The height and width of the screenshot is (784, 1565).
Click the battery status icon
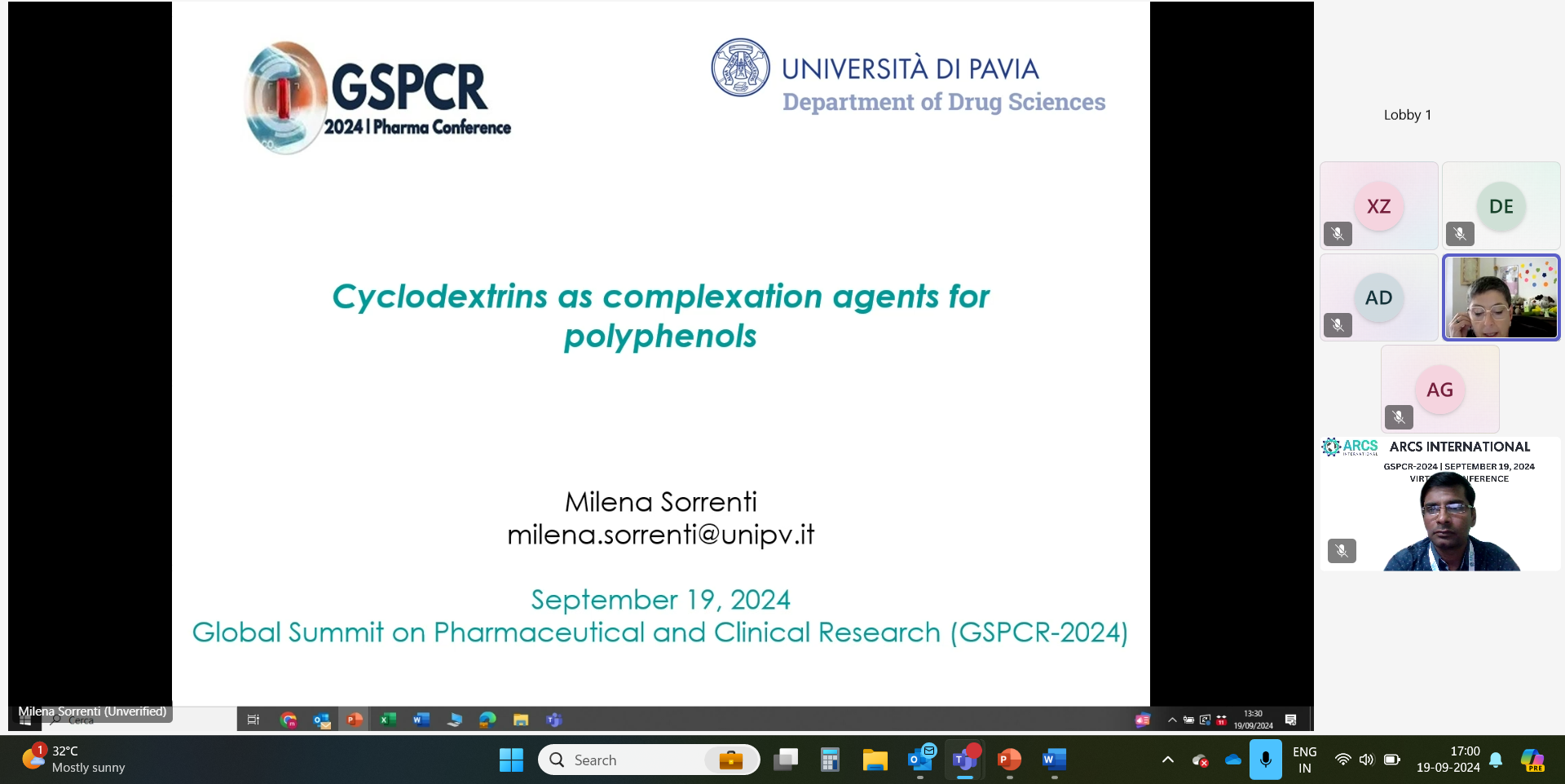point(1392,760)
